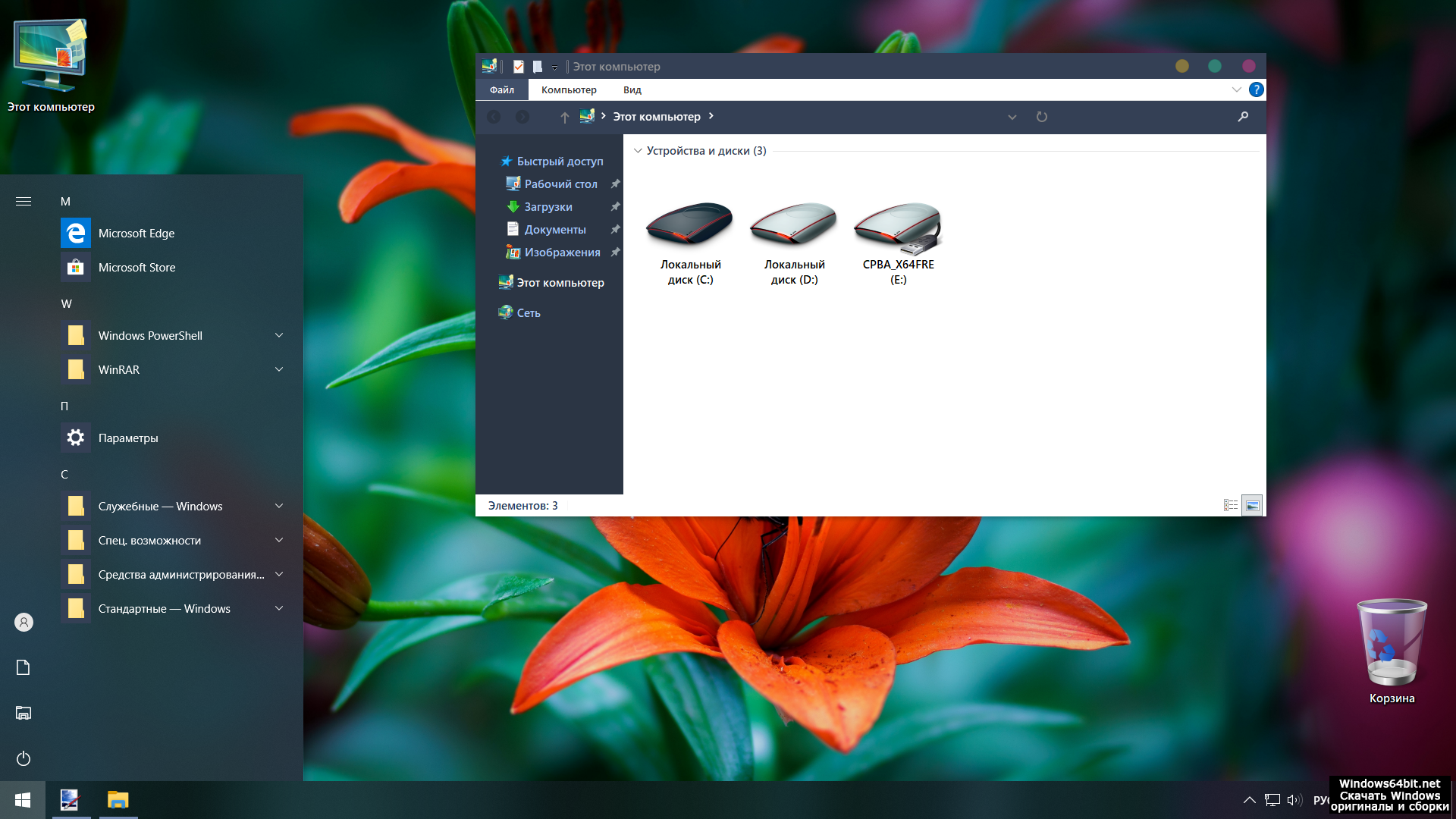Switch to details view in status bar

click(x=1230, y=505)
